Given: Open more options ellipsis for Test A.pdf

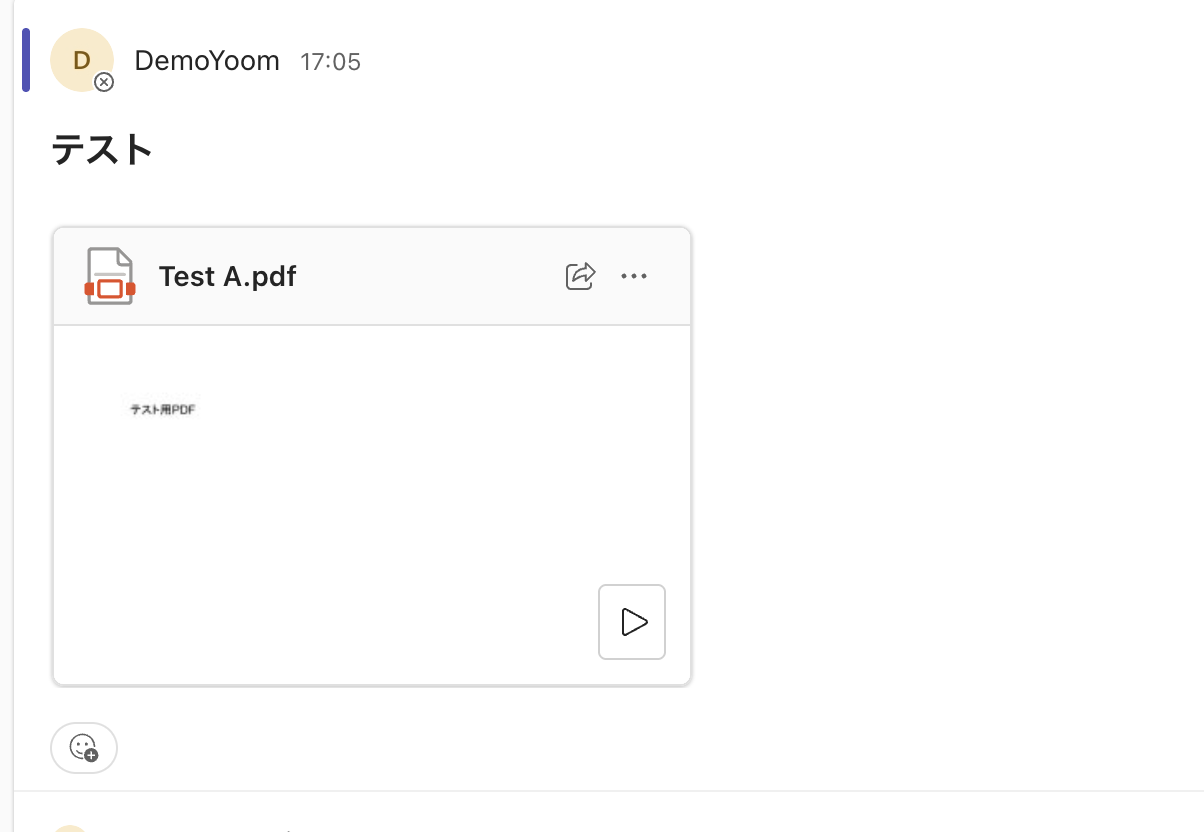Looking at the screenshot, I should [x=634, y=276].
